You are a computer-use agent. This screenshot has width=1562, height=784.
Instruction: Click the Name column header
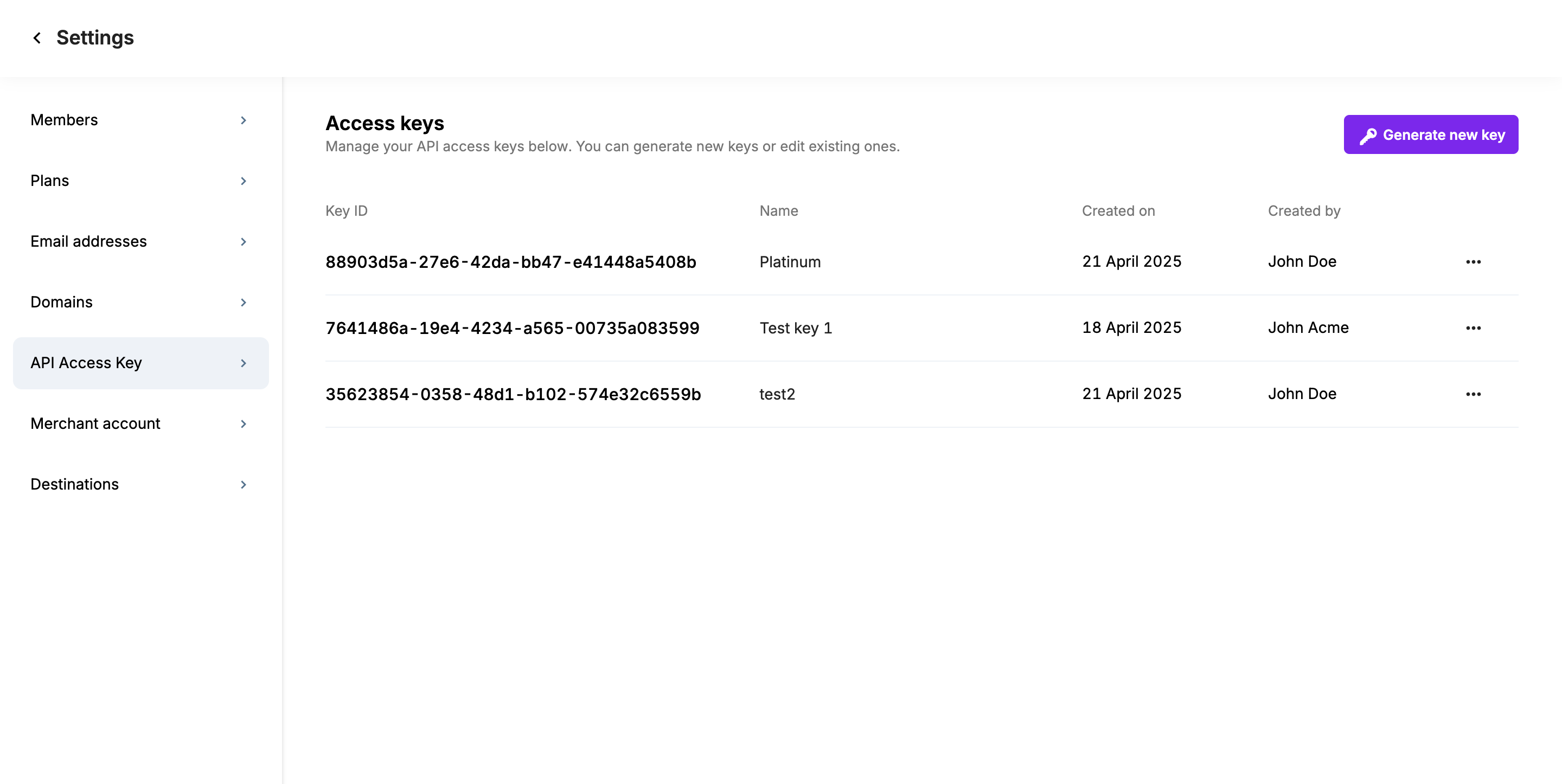tap(779, 211)
